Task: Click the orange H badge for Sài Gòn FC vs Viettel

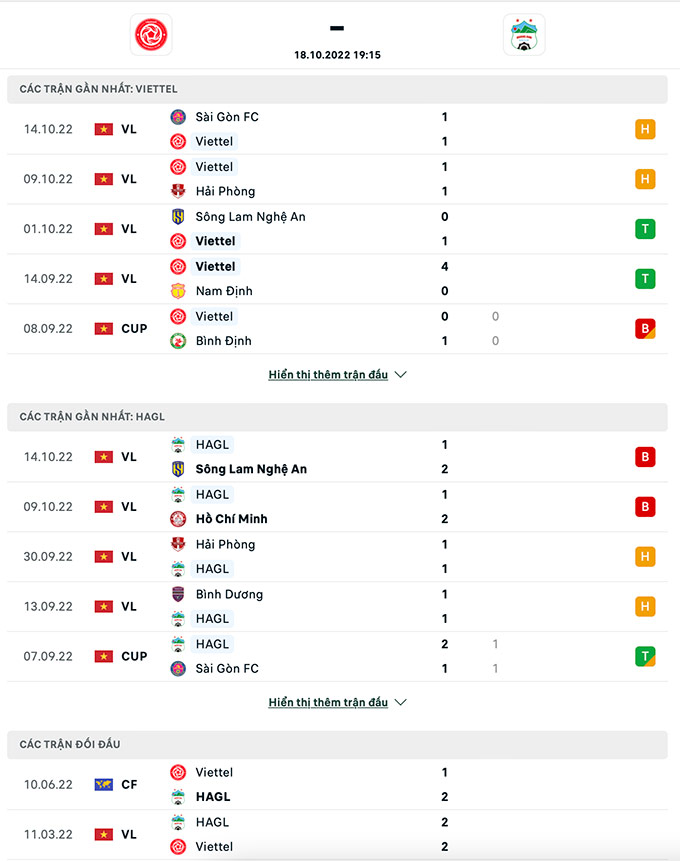Action: [x=645, y=129]
